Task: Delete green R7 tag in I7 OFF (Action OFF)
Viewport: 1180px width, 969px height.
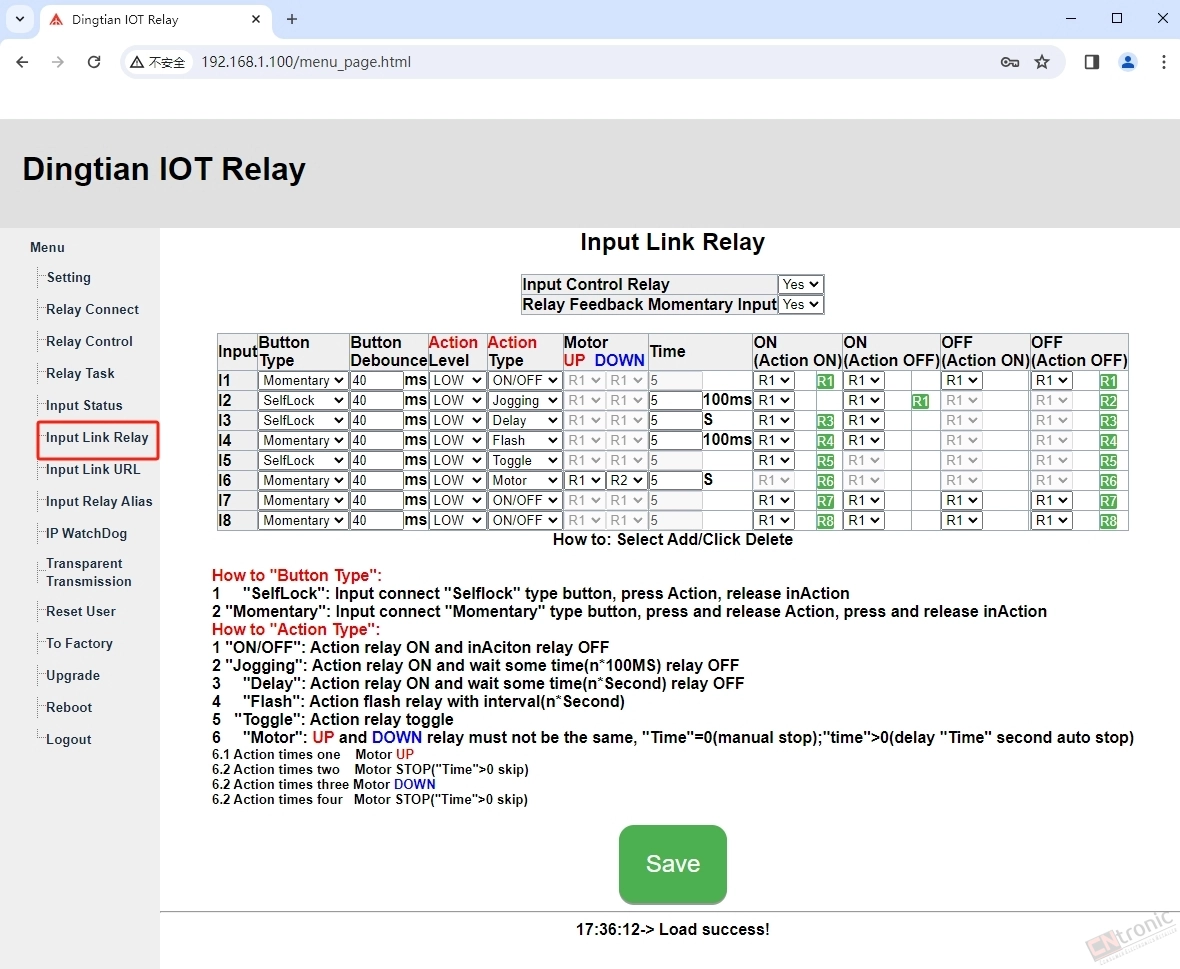Action: [x=1108, y=500]
